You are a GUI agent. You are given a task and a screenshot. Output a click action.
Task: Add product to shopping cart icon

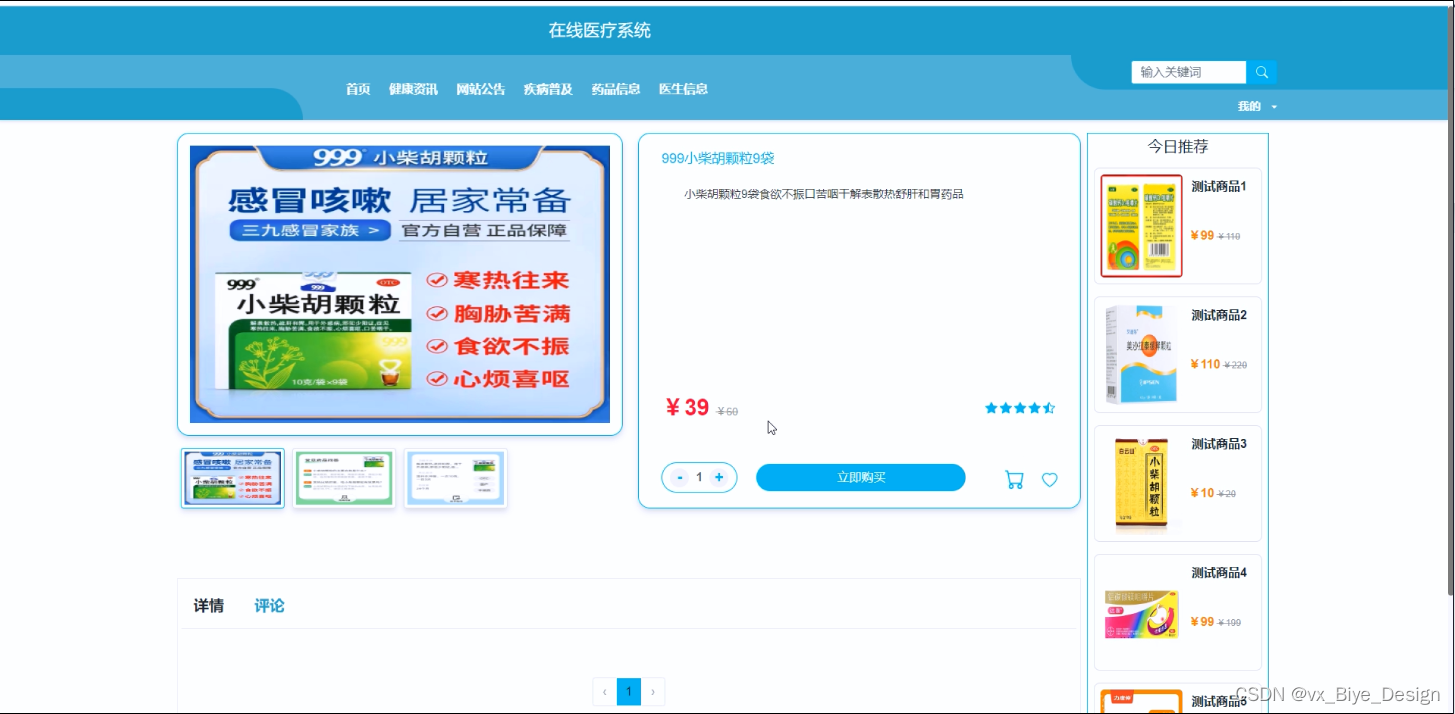(1014, 480)
